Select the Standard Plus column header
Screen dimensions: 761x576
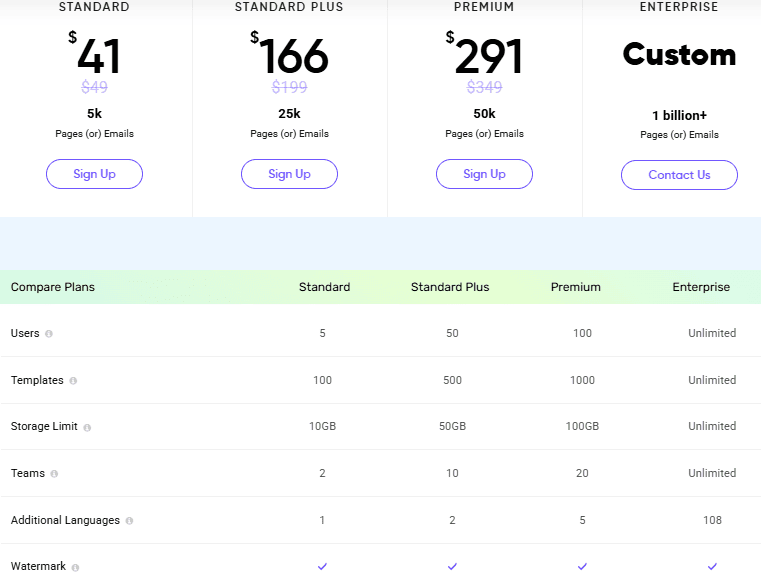click(450, 287)
